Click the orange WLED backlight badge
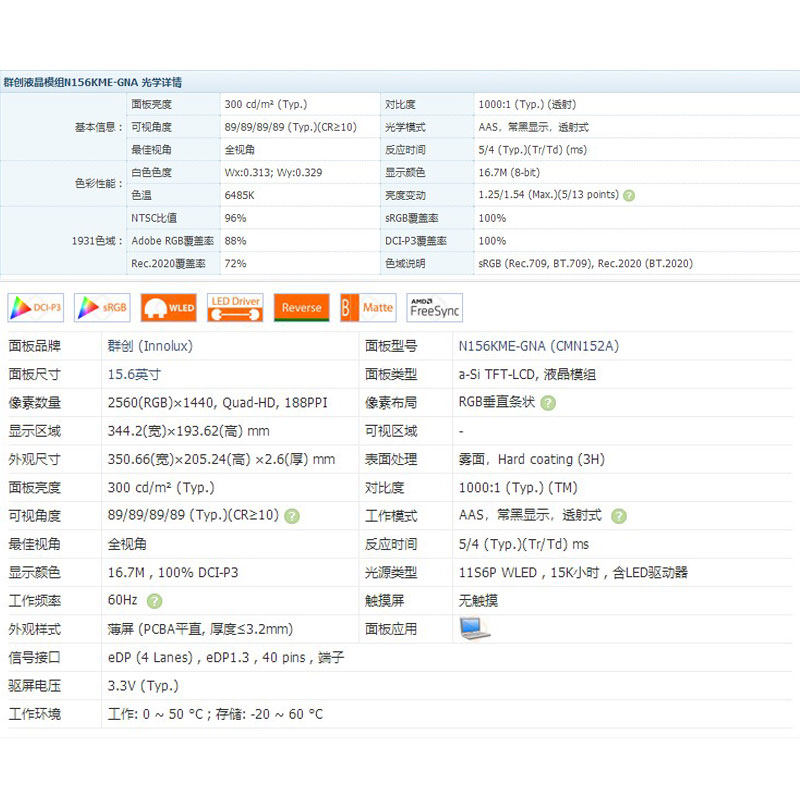800x800 pixels. click(168, 308)
